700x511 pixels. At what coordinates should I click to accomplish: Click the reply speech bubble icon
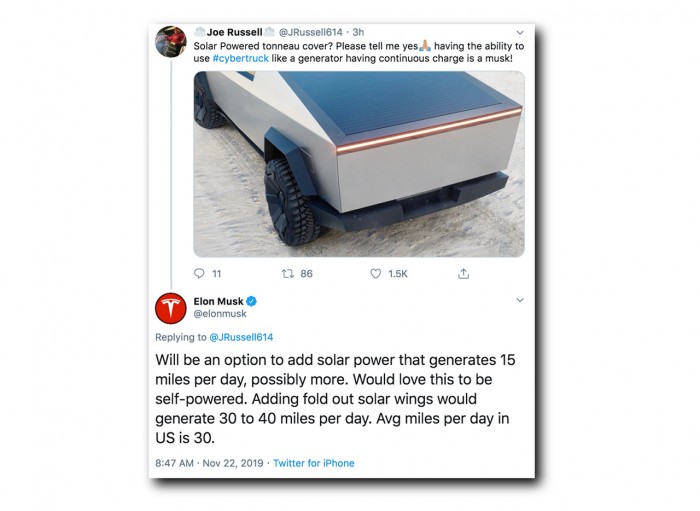(x=200, y=273)
